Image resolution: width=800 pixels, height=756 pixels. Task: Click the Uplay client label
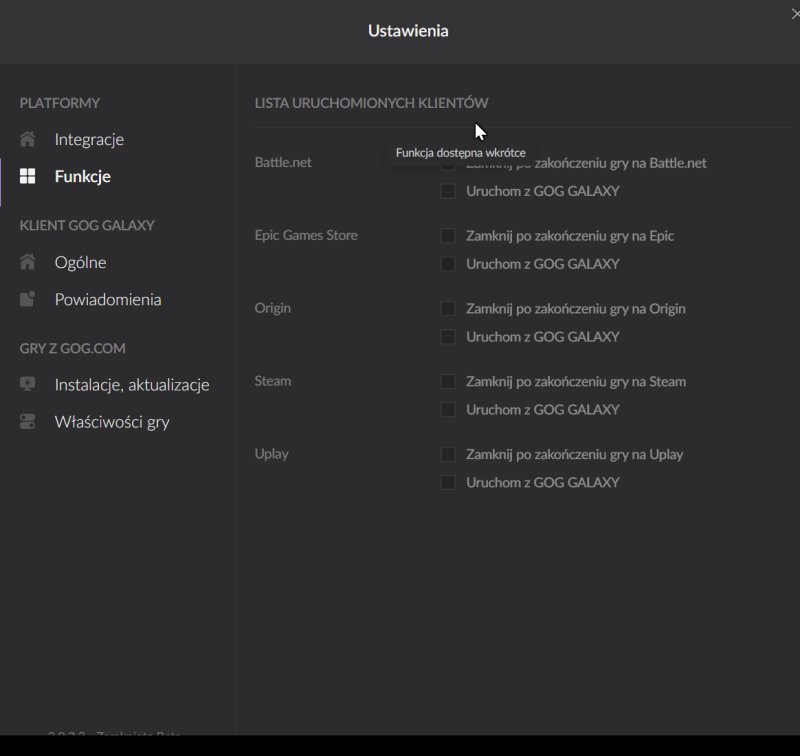(271, 454)
